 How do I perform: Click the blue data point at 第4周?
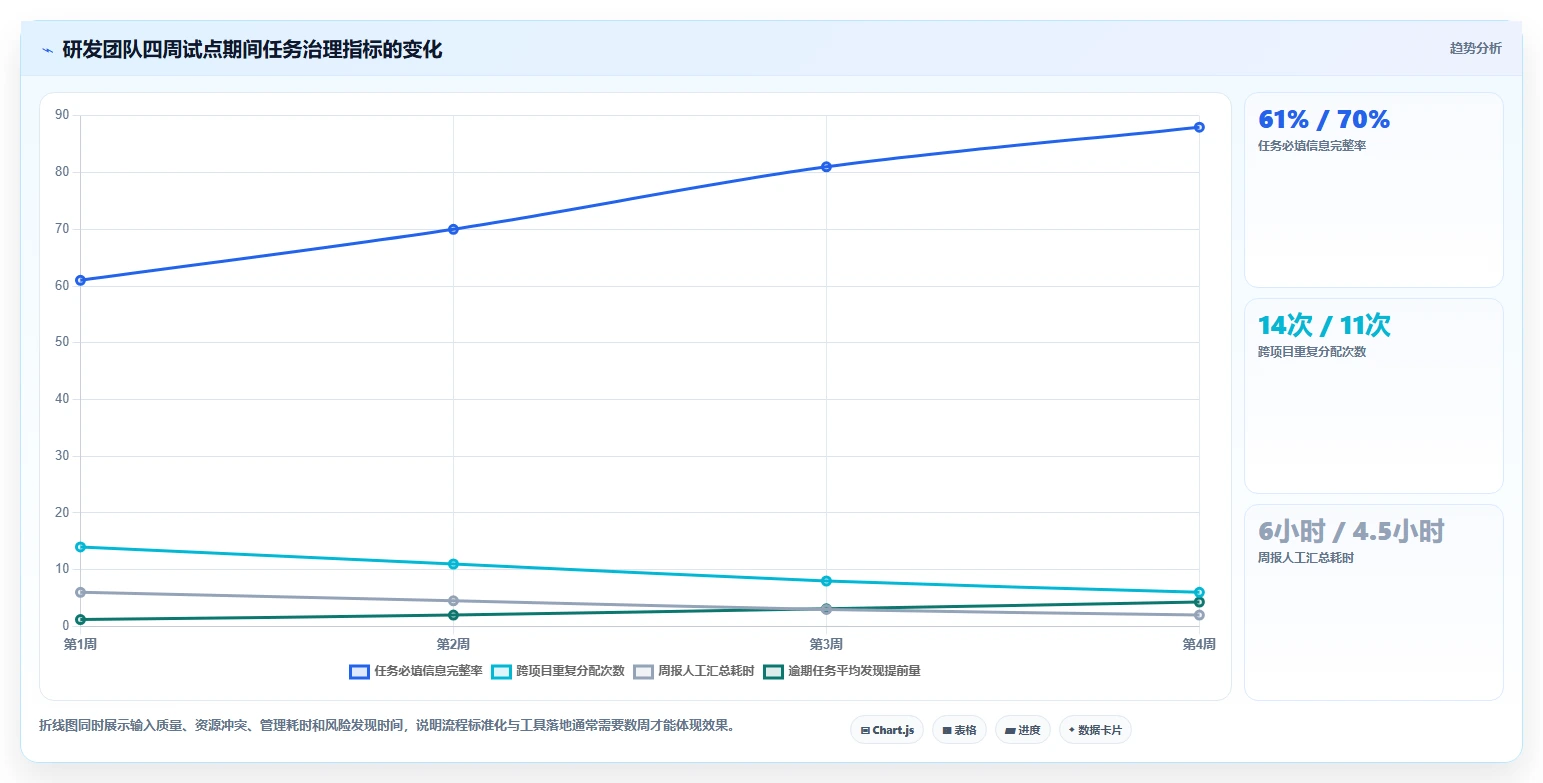pos(1199,127)
